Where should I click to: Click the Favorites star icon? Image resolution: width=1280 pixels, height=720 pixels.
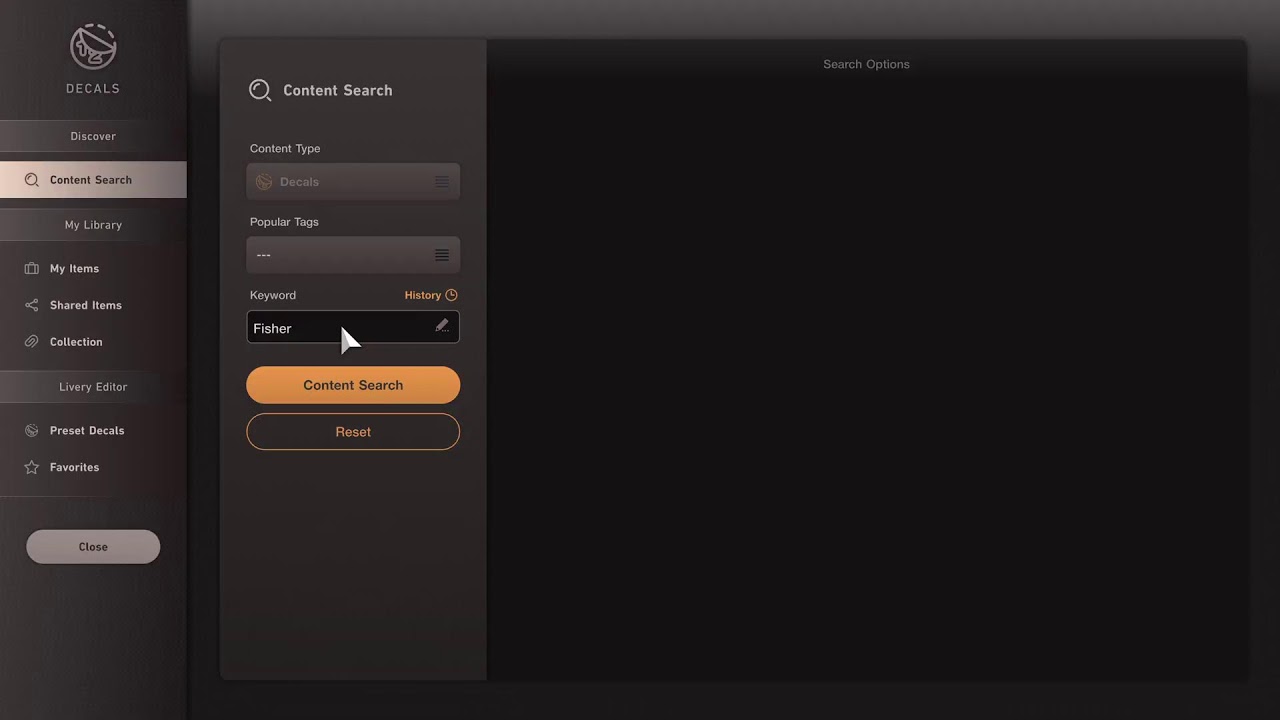32,467
